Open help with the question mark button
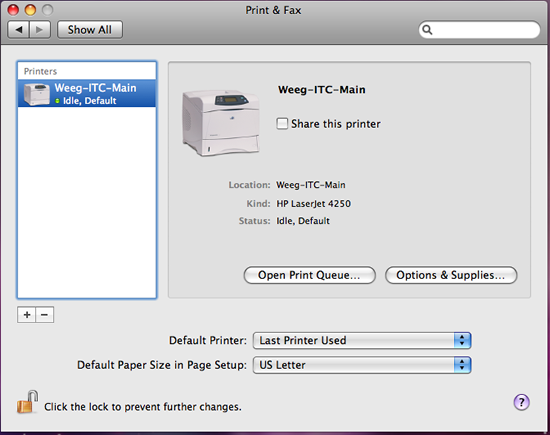 tap(521, 402)
